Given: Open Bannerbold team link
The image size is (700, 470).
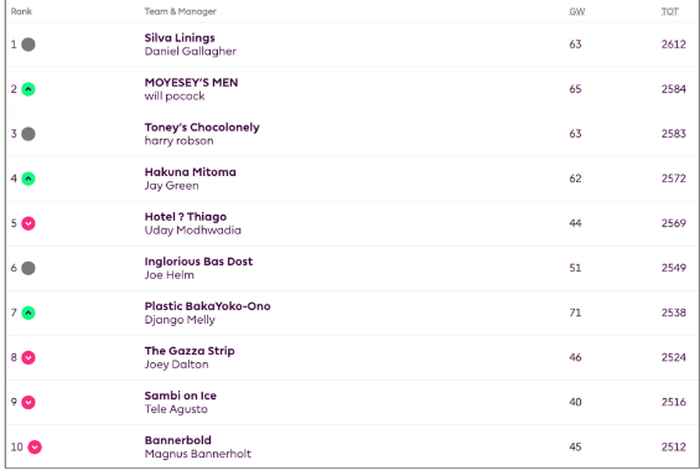Looking at the screenshot, I should 178,440.
